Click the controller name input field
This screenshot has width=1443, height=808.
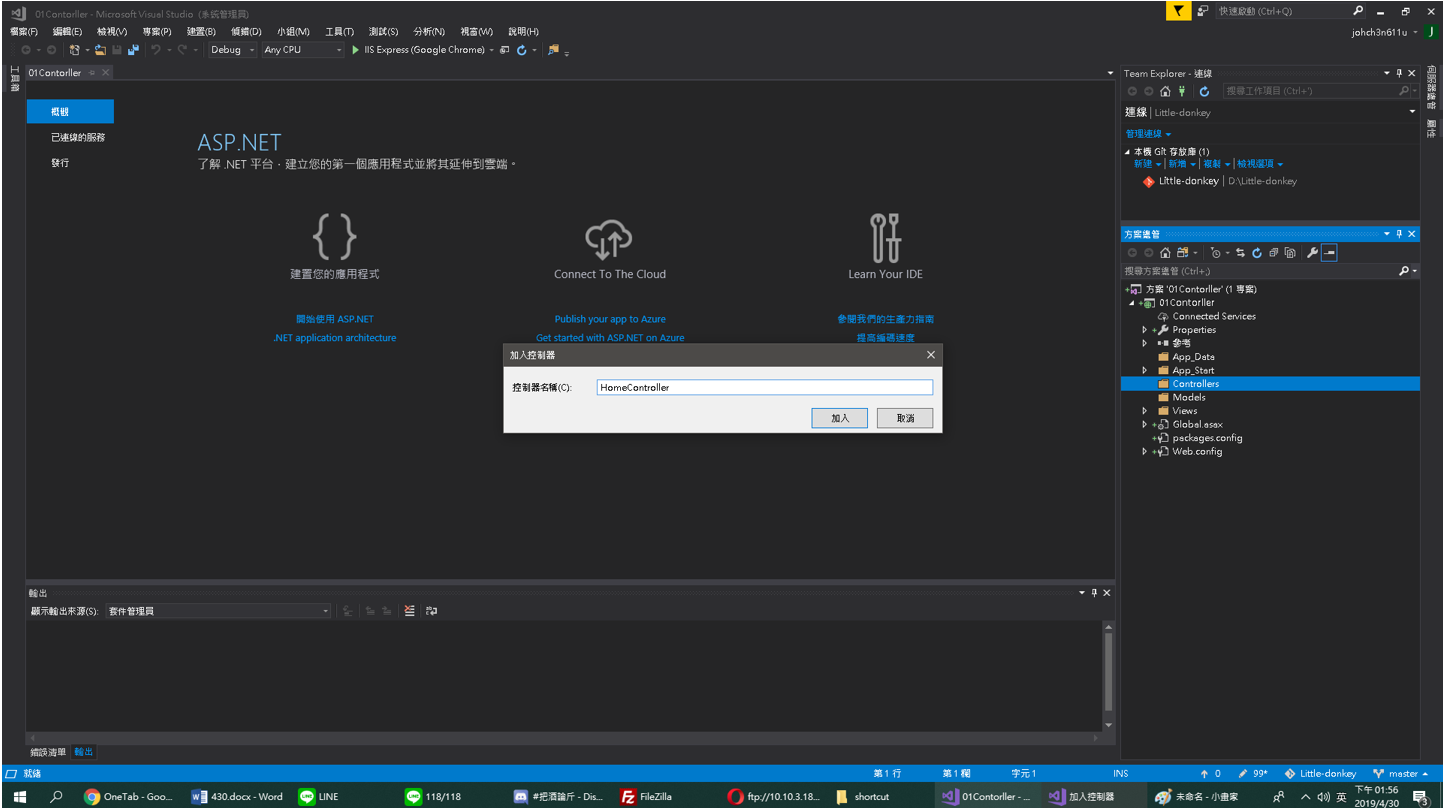764,387
